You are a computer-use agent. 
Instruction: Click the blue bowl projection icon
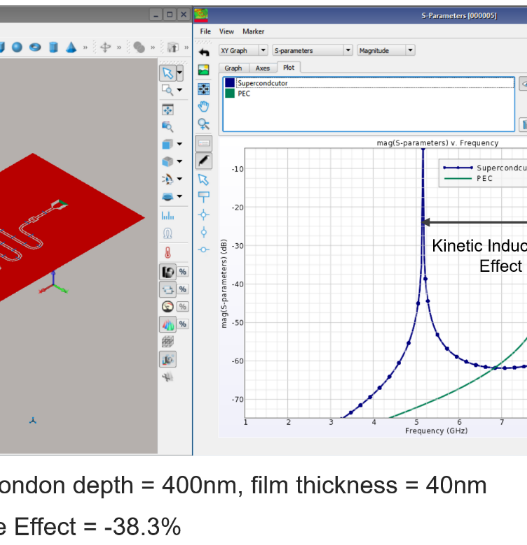click(168, 197)
